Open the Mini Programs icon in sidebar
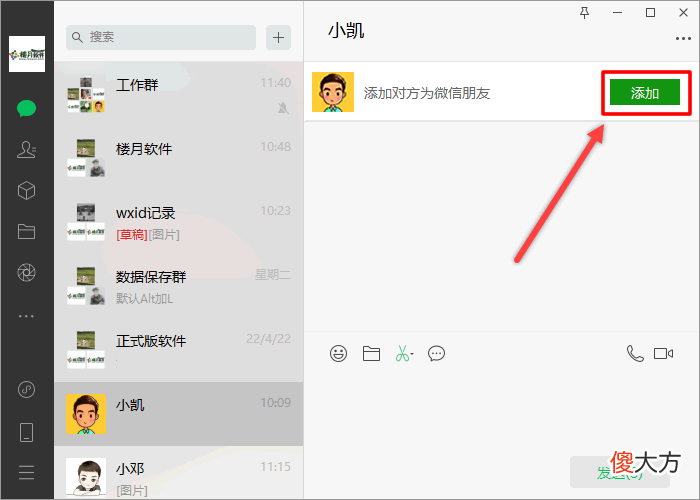Image resolution: width=700 pixels, height=500 pixels. coord(26,389)
